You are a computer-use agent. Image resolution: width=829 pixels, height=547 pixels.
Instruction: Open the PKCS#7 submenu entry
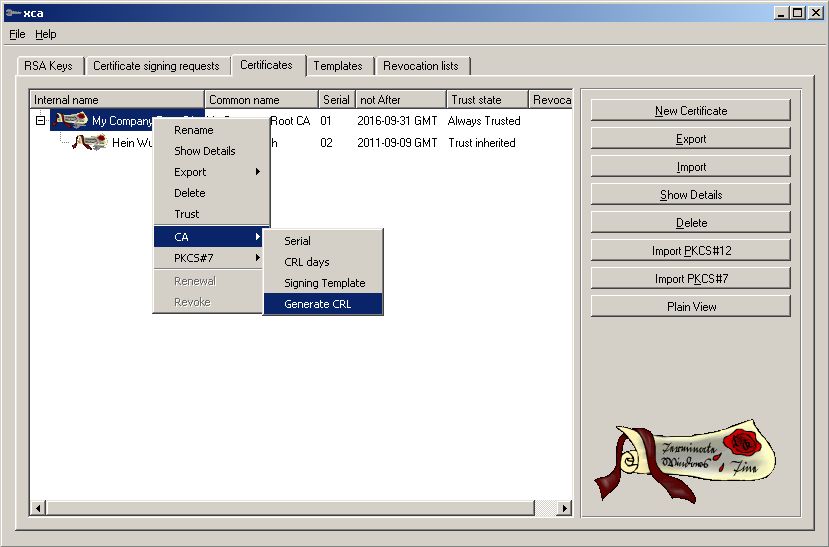pyautogui.click(x=211, y=258)
